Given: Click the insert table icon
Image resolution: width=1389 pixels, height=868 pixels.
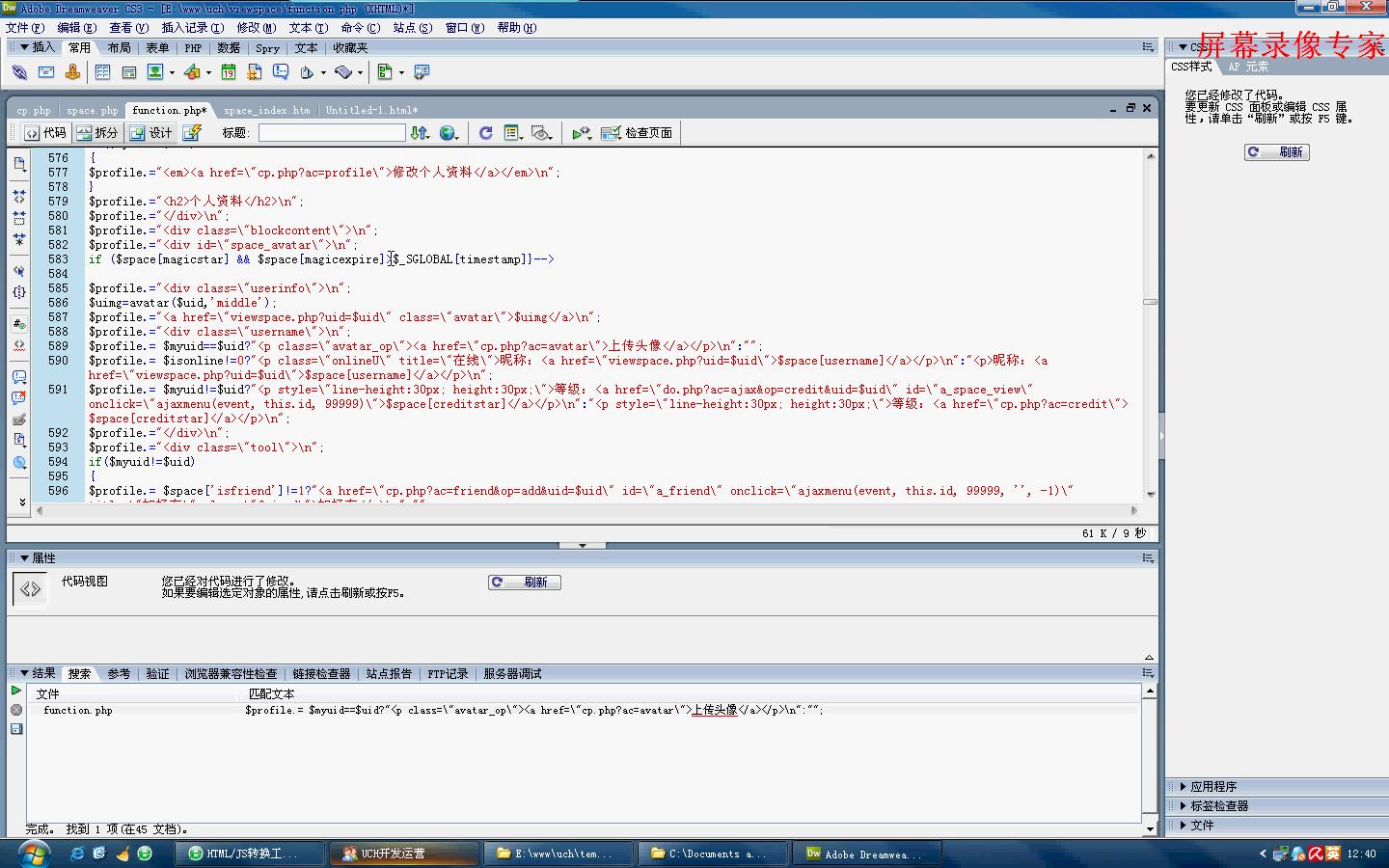Looking at the screenshot, I should tap(102, 72).
